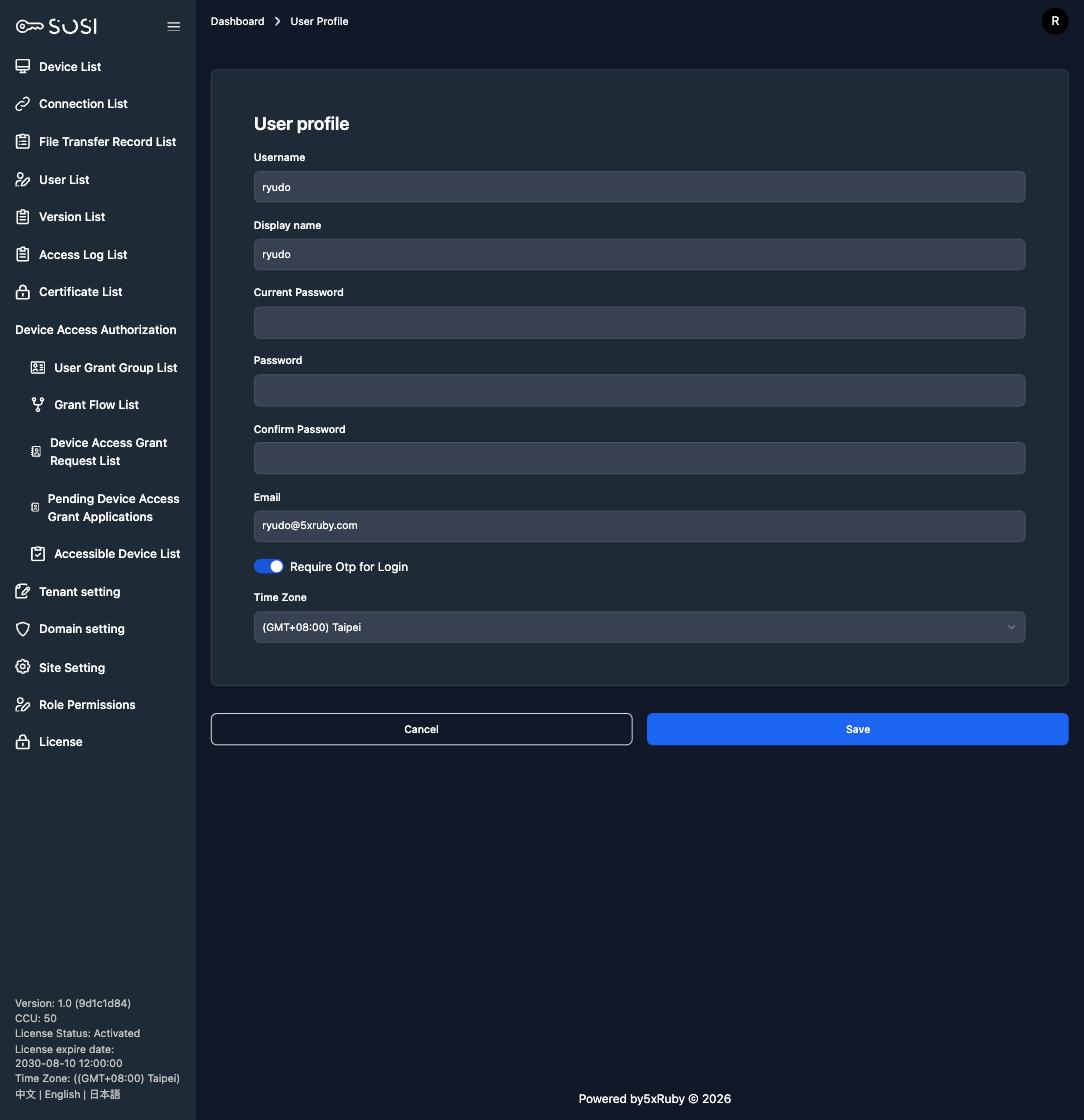
Task: Open Site Setting page
Action: point(71,667)
